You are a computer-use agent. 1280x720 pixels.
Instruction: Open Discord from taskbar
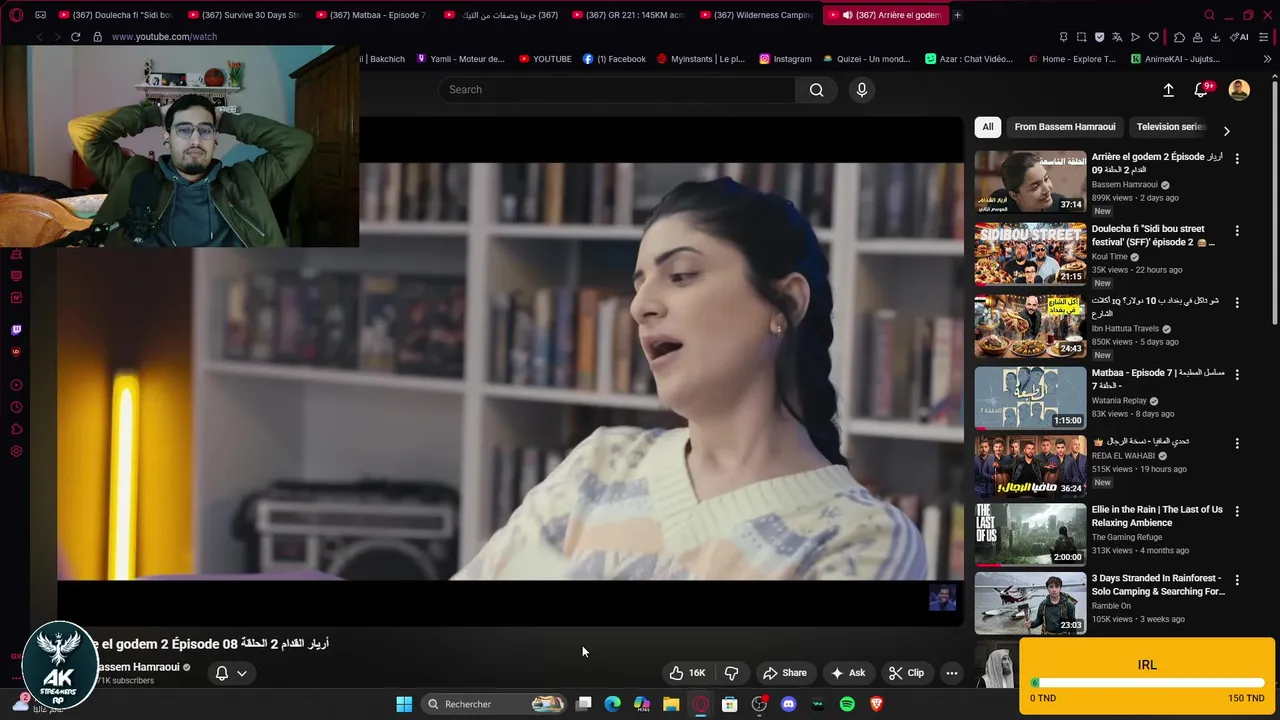pyautogui.click(x=788, y=704)
